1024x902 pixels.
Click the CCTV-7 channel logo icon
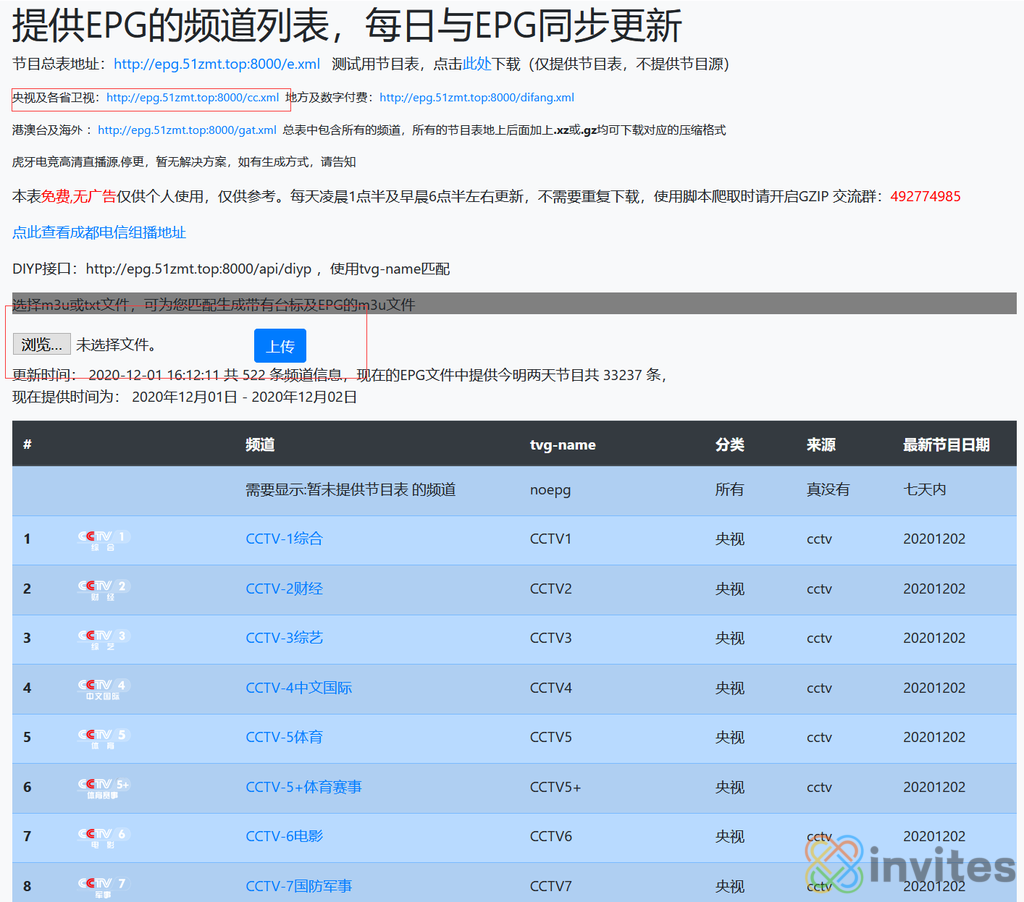tap(104, 887)
